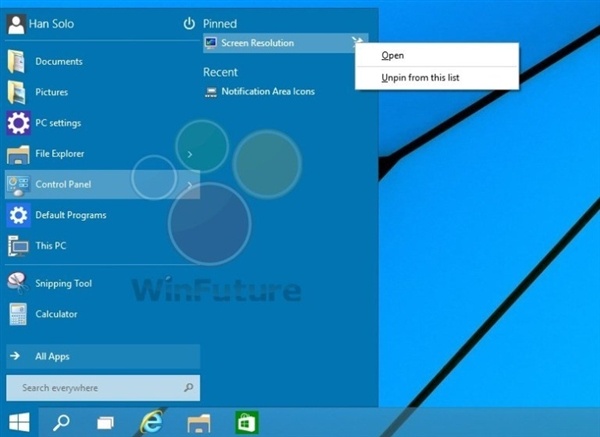Click the Windows Start button on taskbar

point(19,422)
